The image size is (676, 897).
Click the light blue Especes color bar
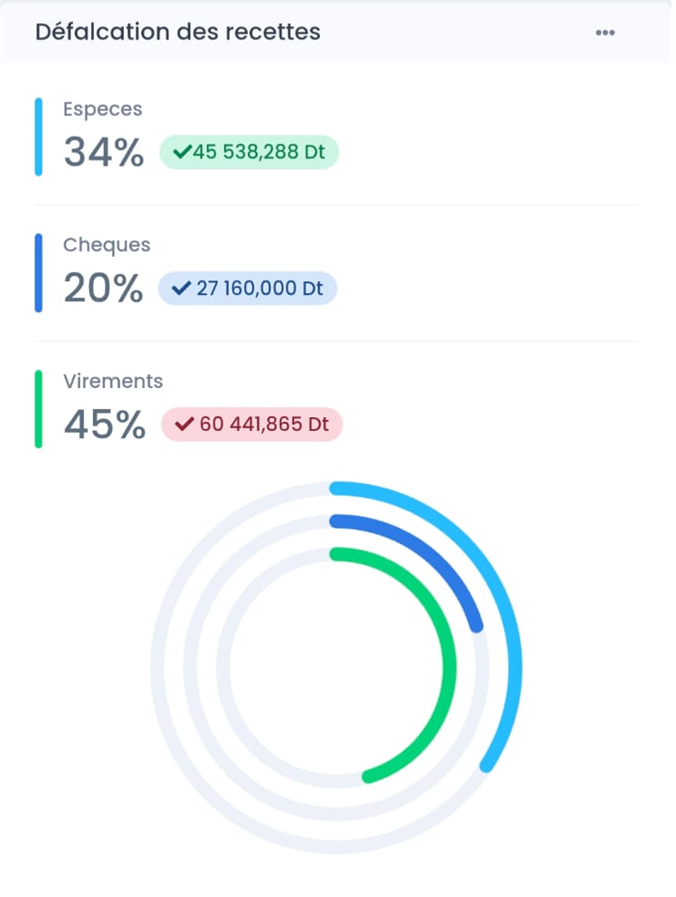pos(38,137)
